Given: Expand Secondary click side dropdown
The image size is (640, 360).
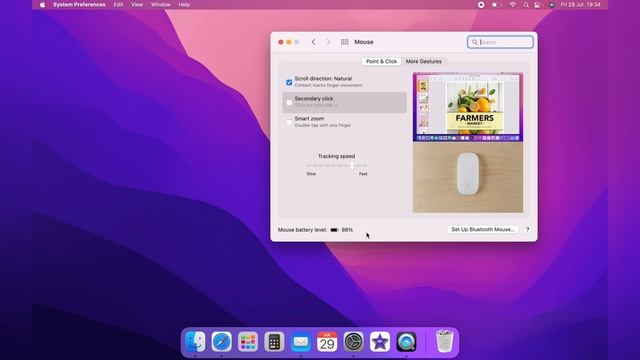Looking at the screenshot, I should pyautogui.click(x=317, y=105).
